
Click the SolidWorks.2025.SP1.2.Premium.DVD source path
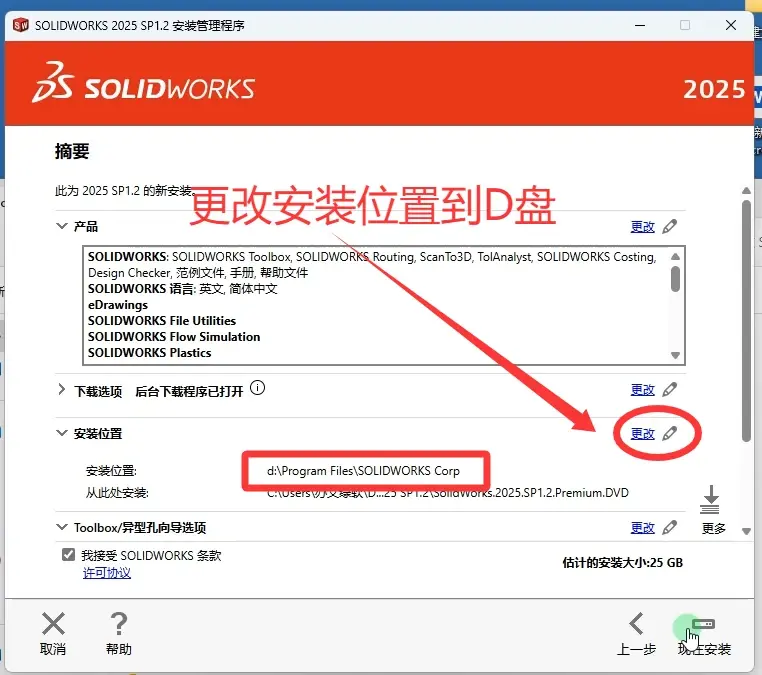pyautogui.click(x=448, y=493)
